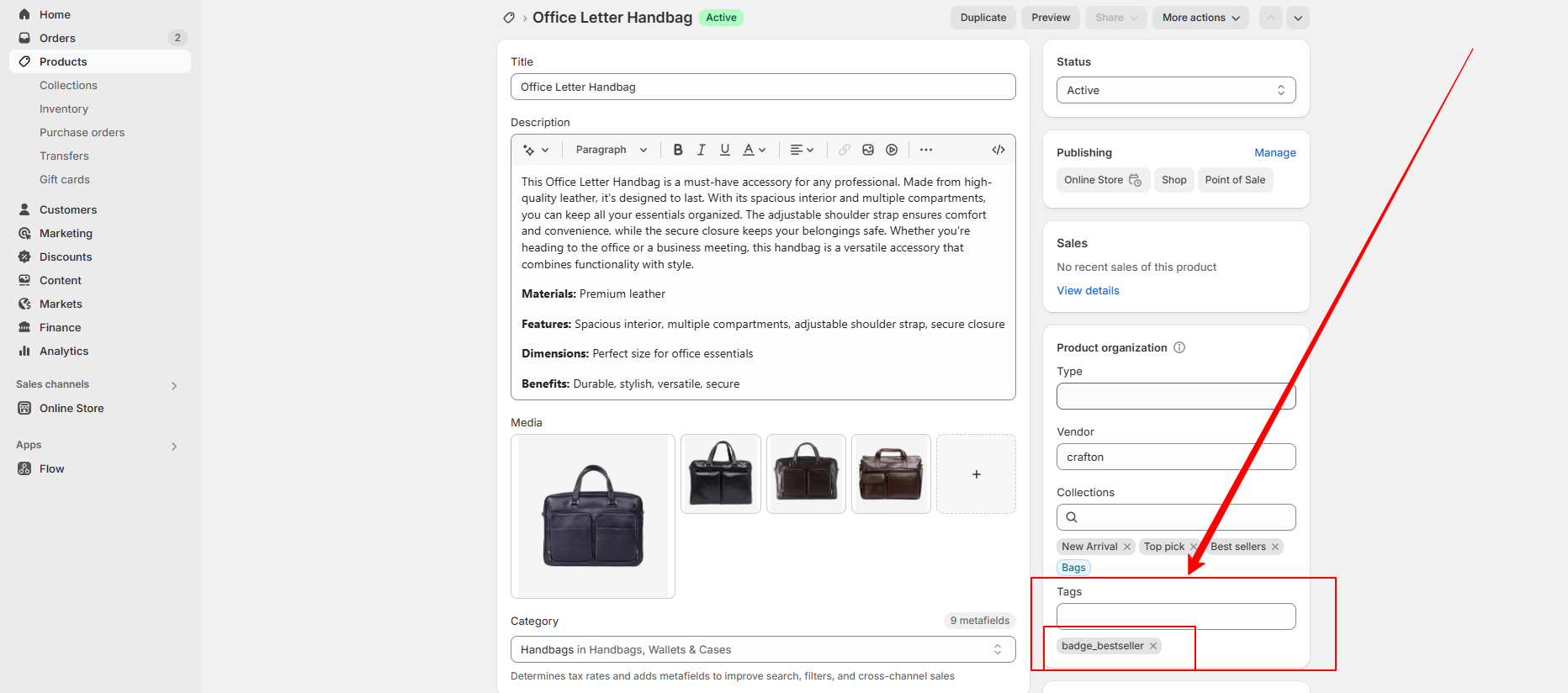Go to previous product arrow
This screenshot has height=693, width=1568.
(x=1271, y=18)
